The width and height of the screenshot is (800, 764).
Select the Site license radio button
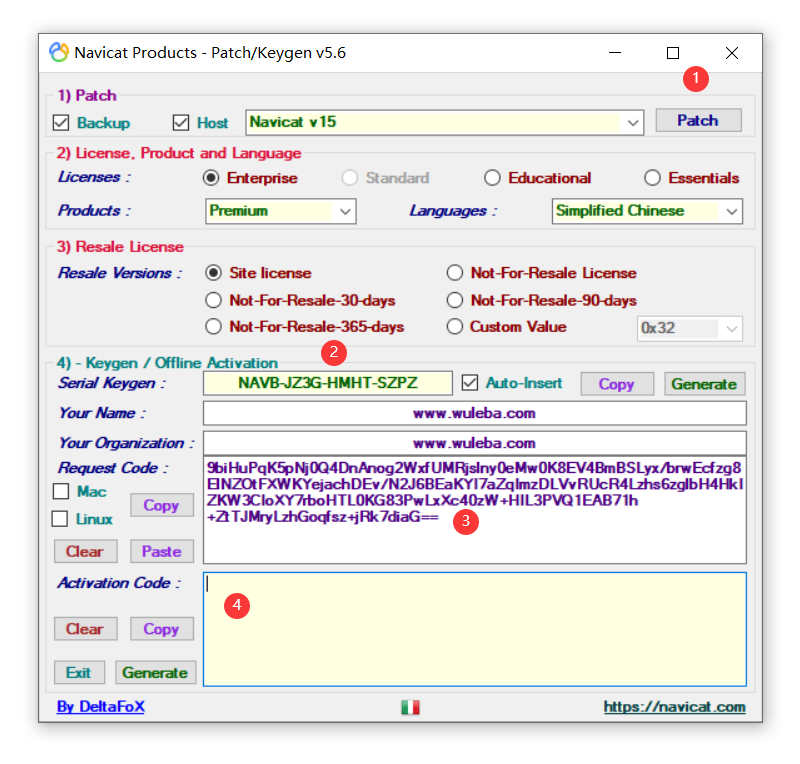(x=213, y=273)
